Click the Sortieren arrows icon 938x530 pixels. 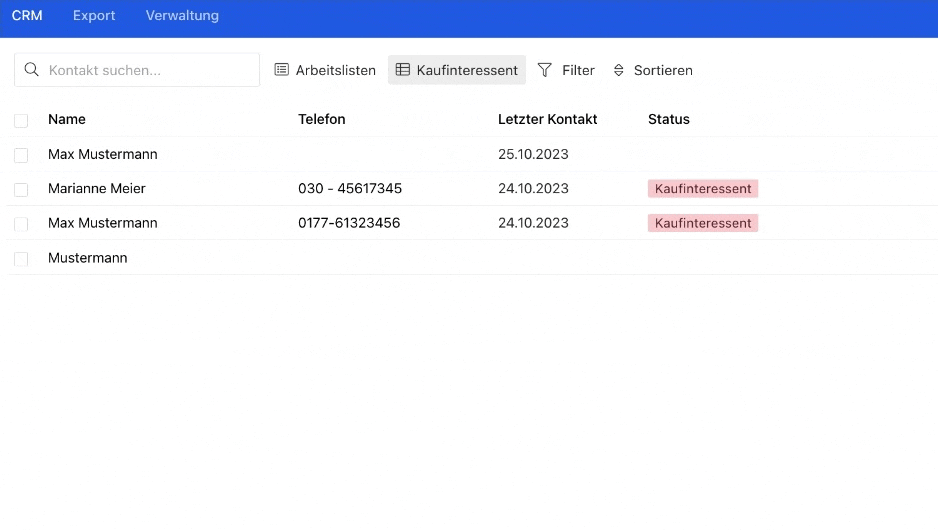(619, 70)
